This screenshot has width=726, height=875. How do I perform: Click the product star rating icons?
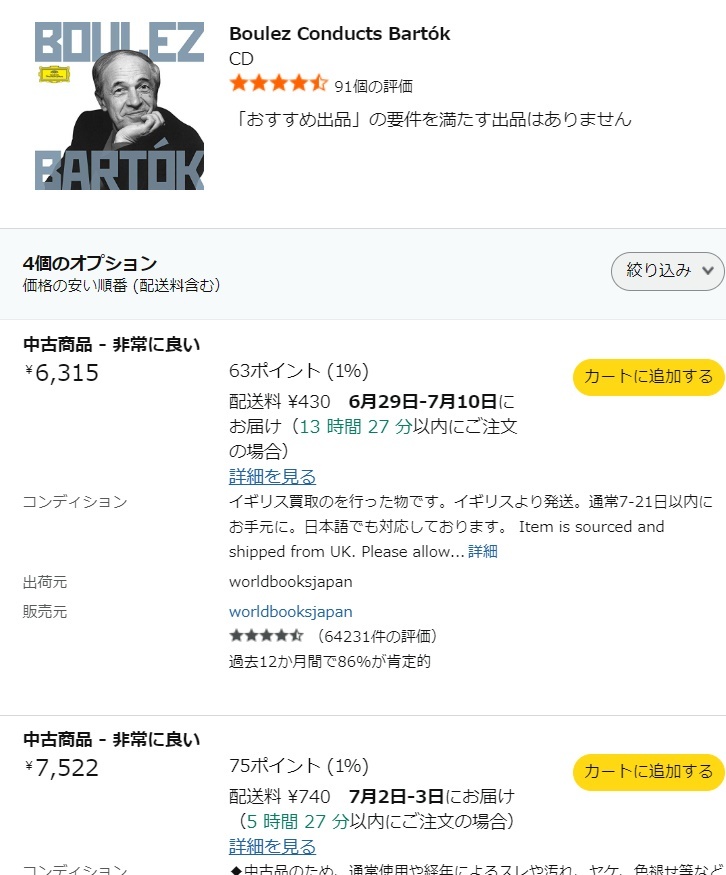click(278, 84)
